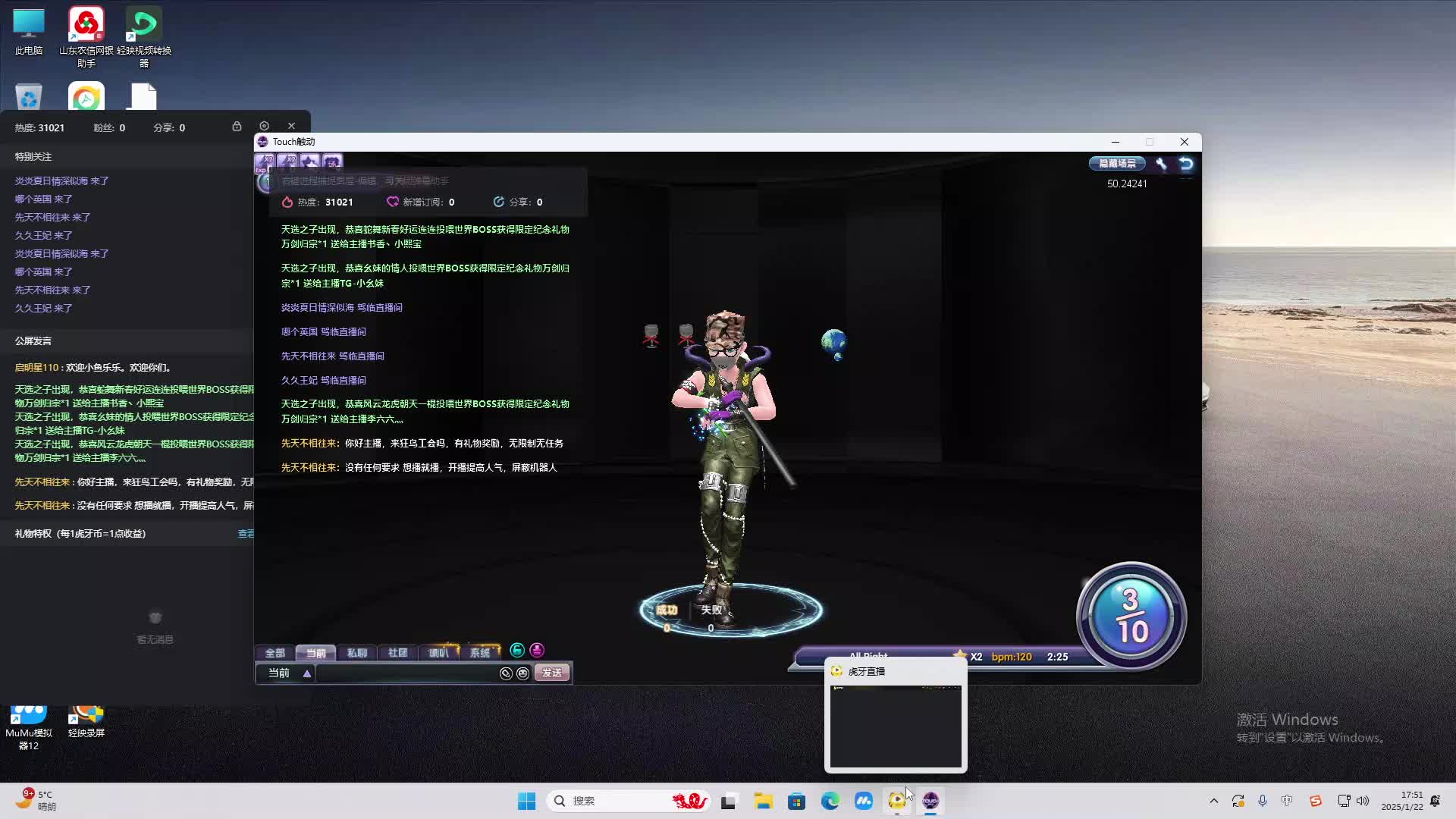Open the 查看 link for gift privileges

pos(246,534)
